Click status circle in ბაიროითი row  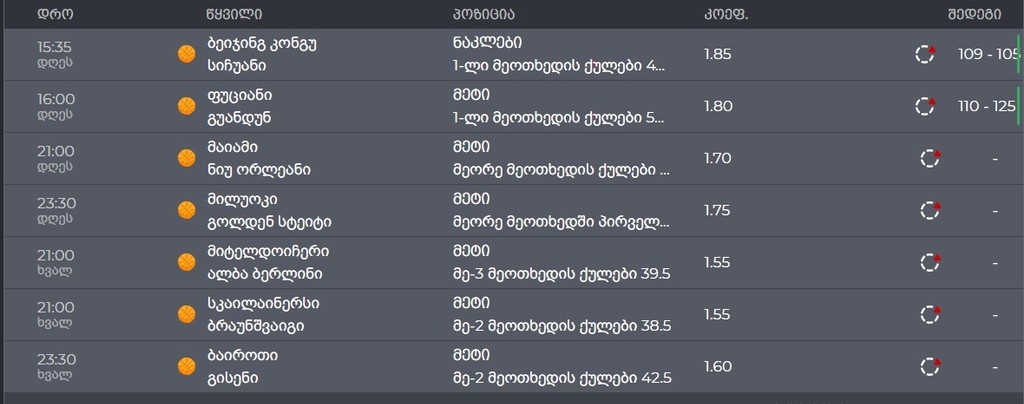[930, 366]
